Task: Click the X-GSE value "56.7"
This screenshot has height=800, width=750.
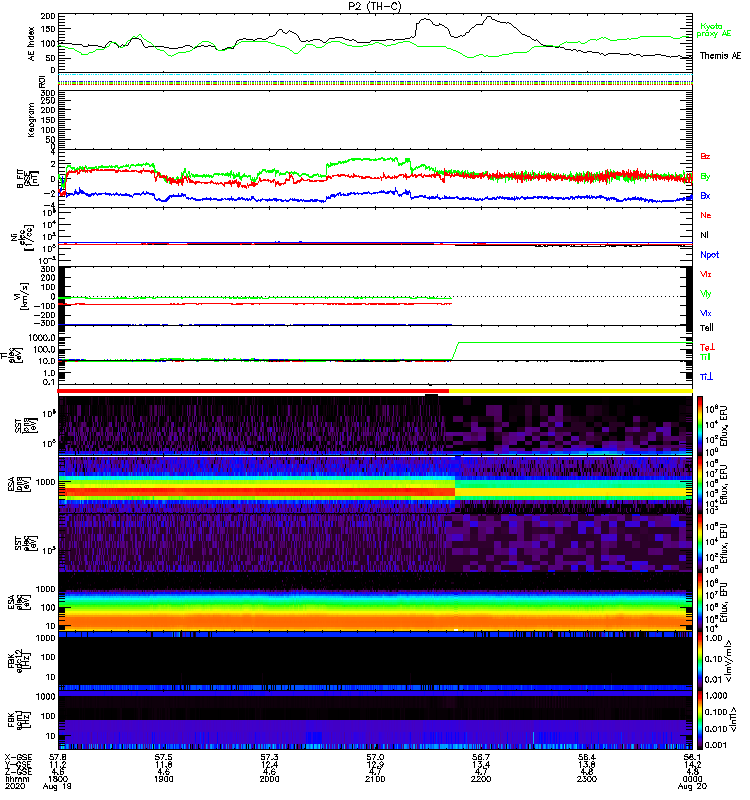Action: 481,757
